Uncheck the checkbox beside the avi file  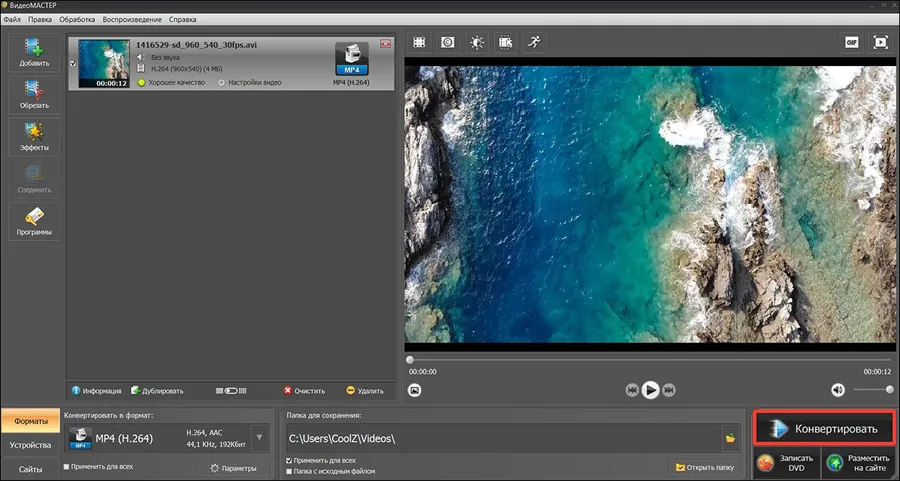click(x=73, y=64)
